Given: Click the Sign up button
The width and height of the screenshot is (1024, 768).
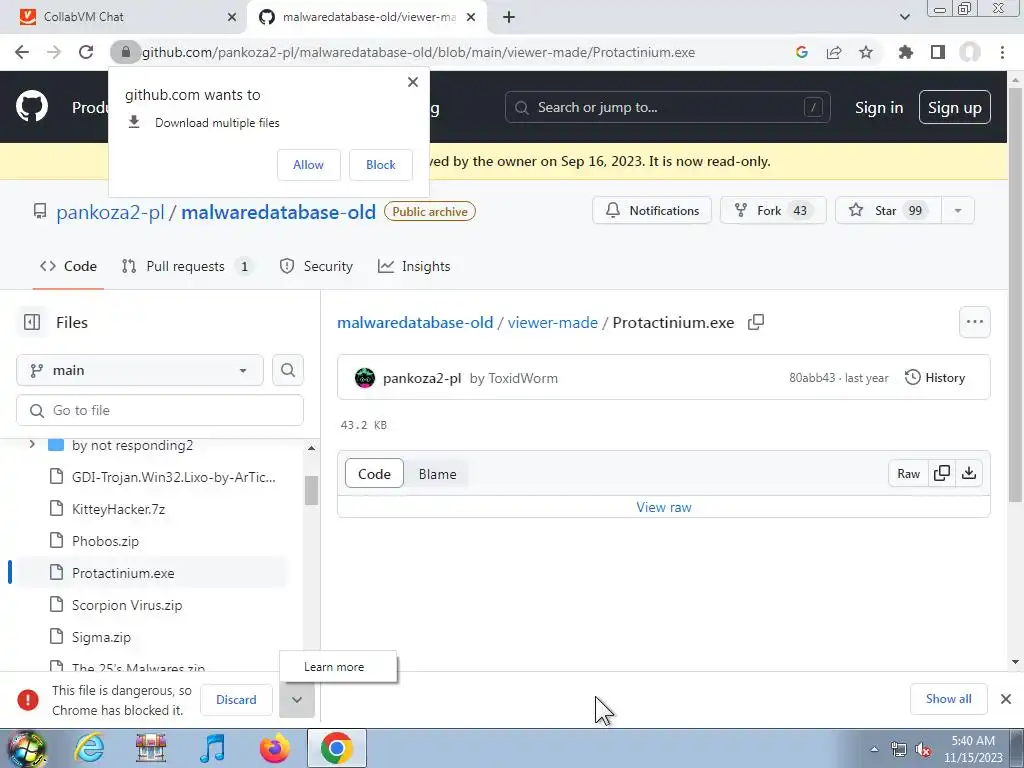Looking at the screenshot, I should pyautogui.click(x=955, y=107).
